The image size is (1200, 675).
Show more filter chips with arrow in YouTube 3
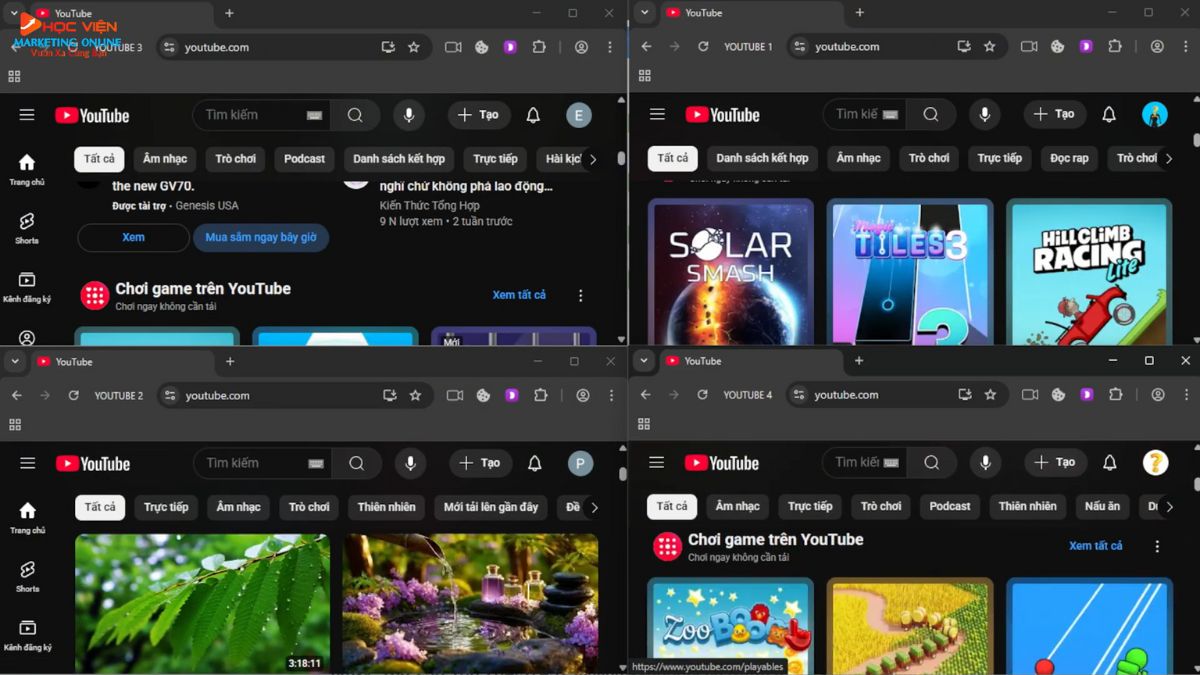[x=593, y=159]
